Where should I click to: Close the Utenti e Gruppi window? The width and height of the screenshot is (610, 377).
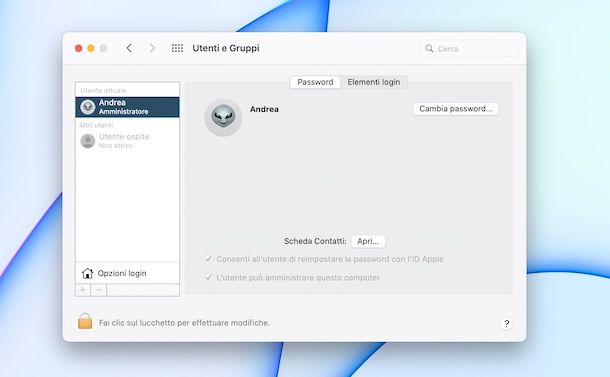point(79,48)
